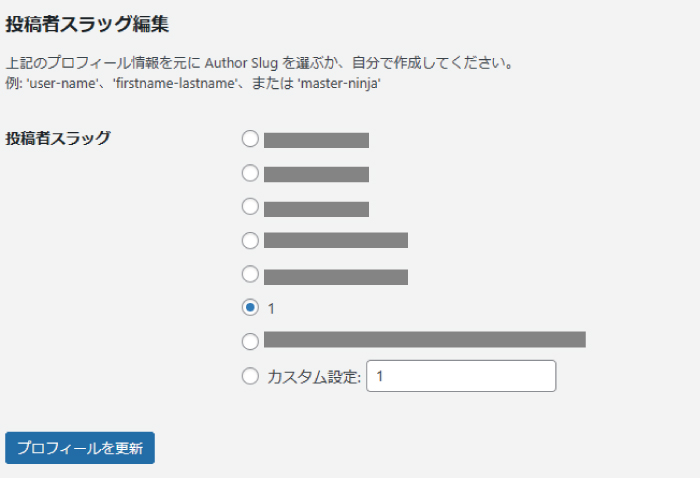Select the first author slug radio option
The width and height of the screenshot is (700, 478).
250,139
